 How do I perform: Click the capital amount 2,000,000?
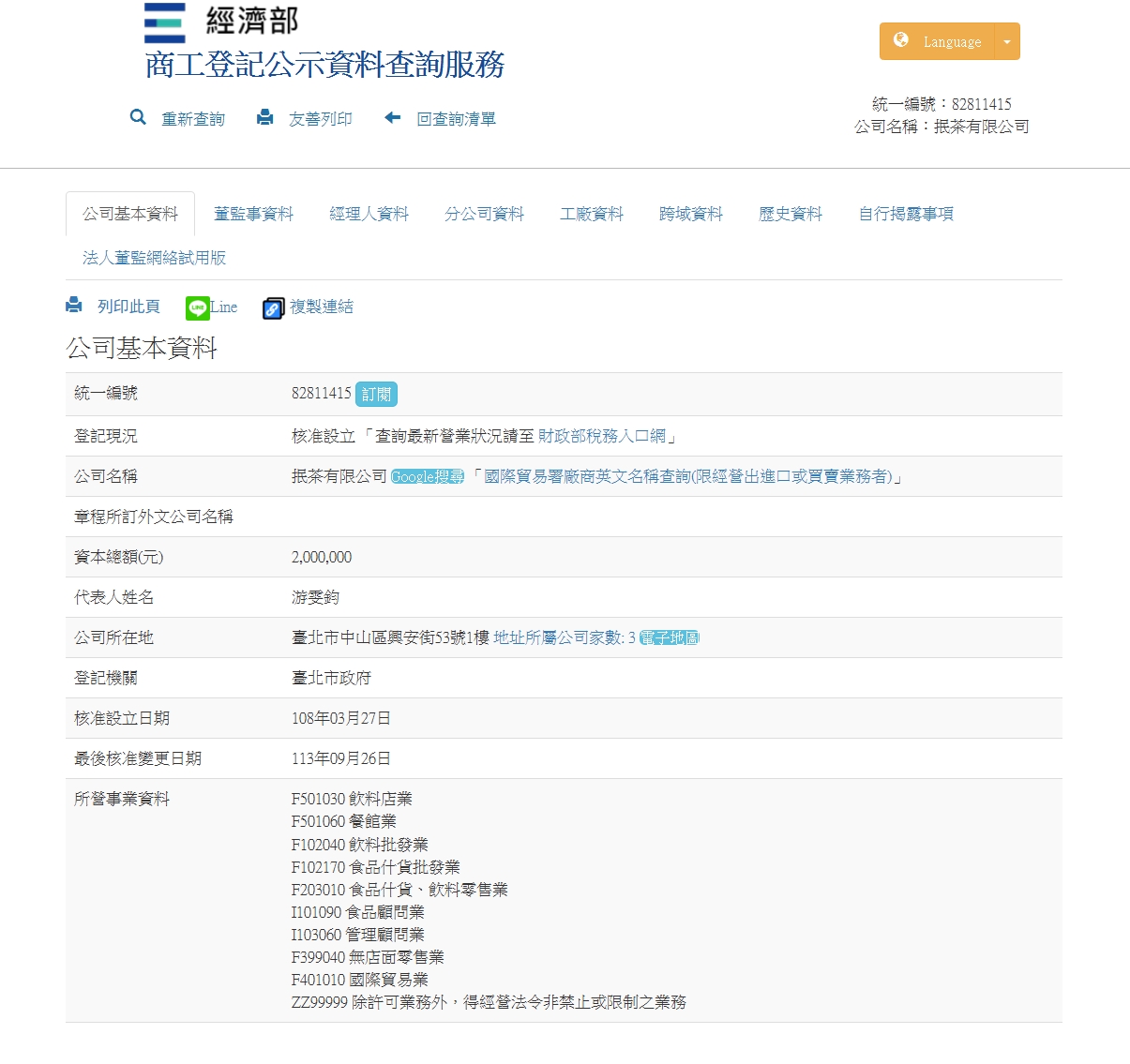point(322,557)
